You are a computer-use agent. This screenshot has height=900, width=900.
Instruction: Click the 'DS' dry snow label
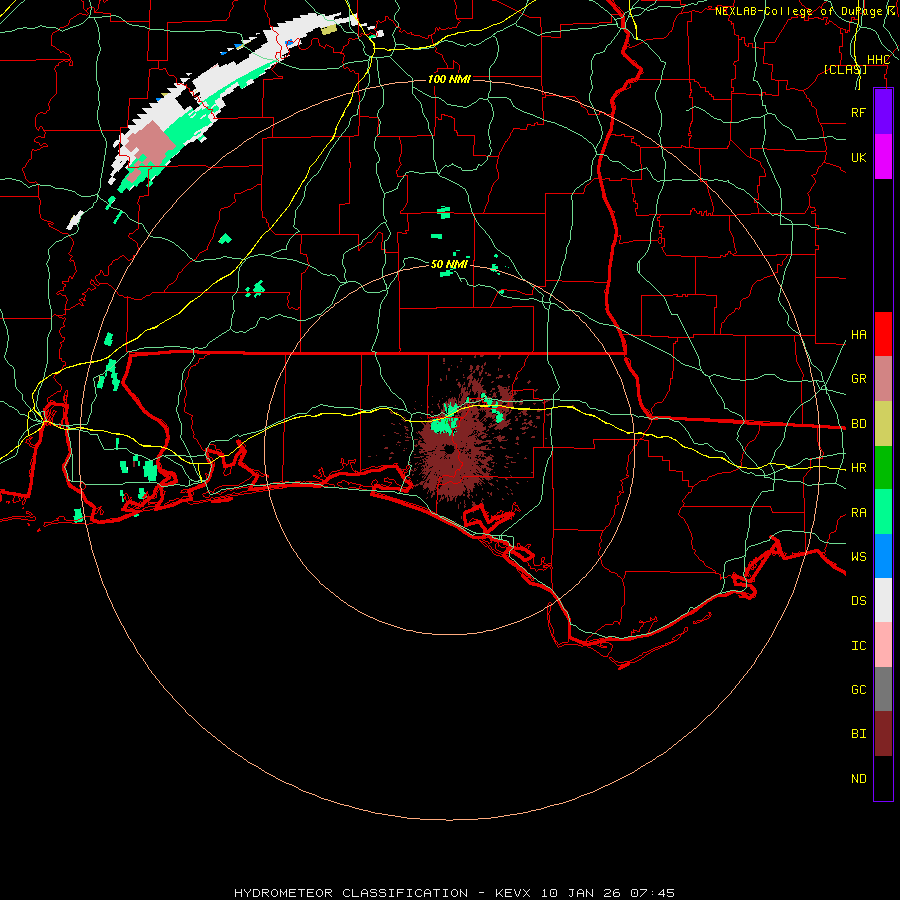(x=858, y=601)
